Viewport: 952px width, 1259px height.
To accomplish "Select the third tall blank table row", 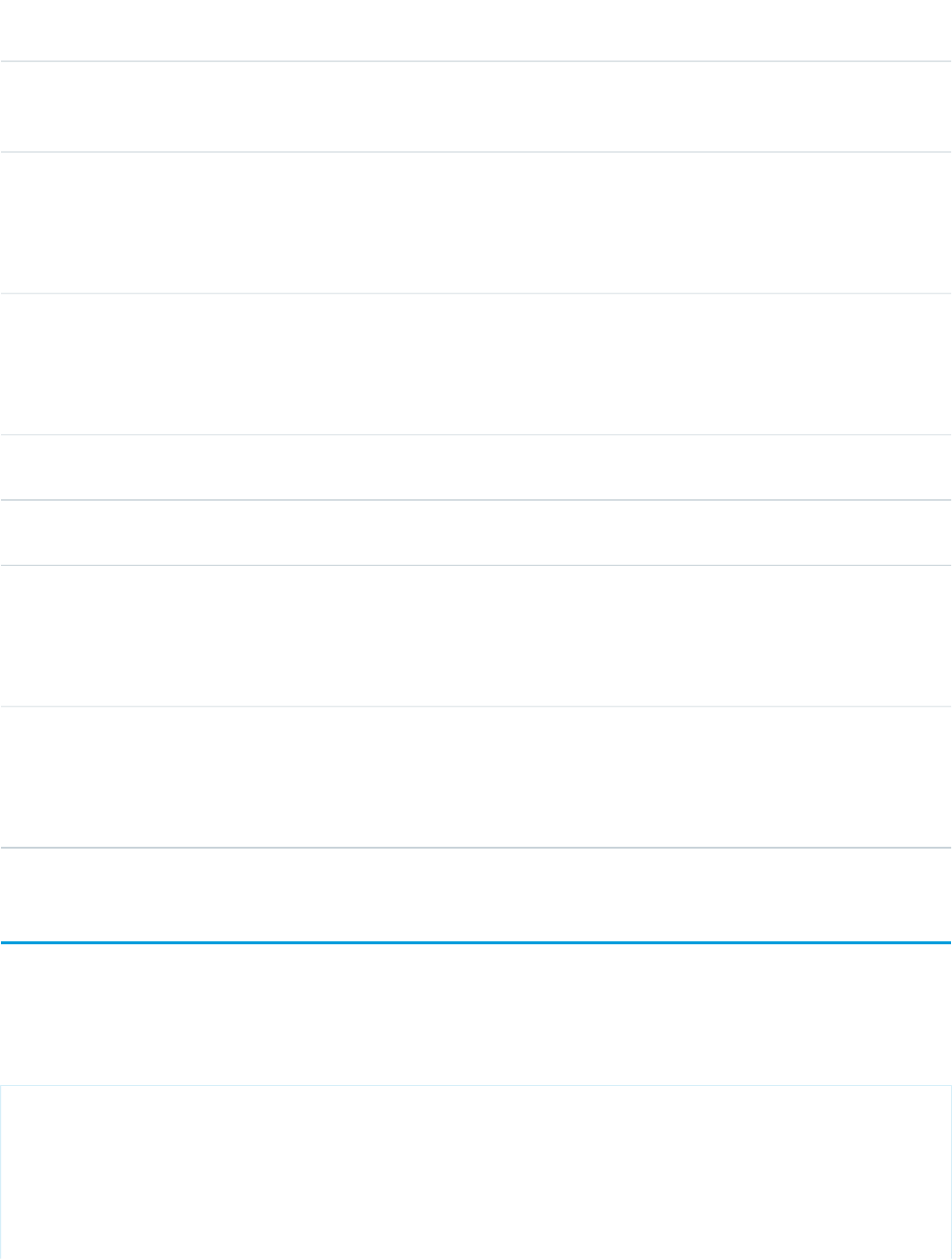I will 476,223.
